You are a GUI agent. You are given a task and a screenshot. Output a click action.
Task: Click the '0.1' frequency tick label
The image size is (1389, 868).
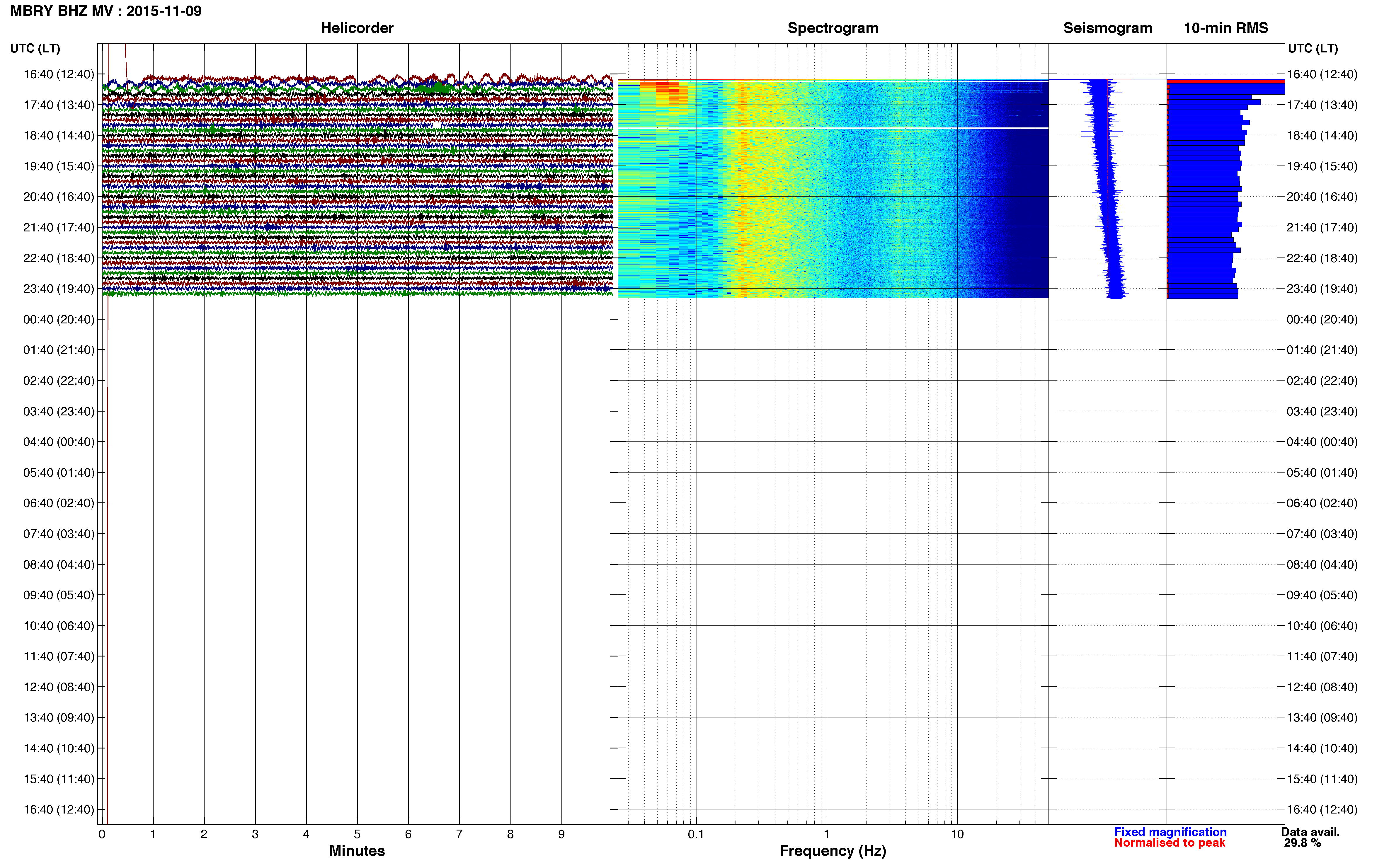tap(696, 834)
